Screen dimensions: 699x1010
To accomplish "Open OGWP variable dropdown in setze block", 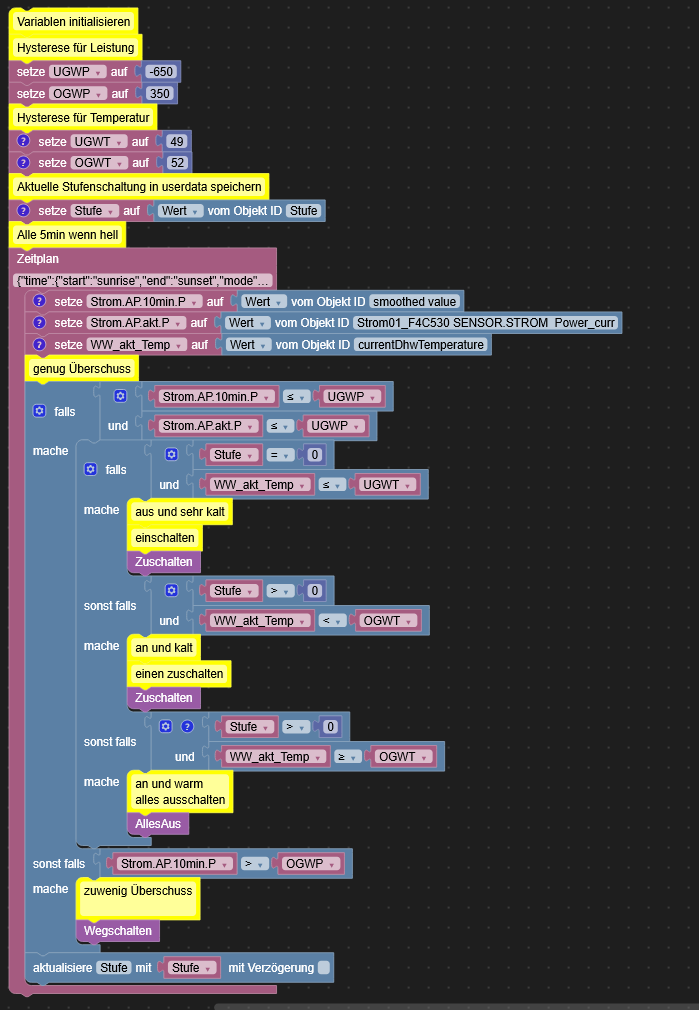I will click(76, 93).
